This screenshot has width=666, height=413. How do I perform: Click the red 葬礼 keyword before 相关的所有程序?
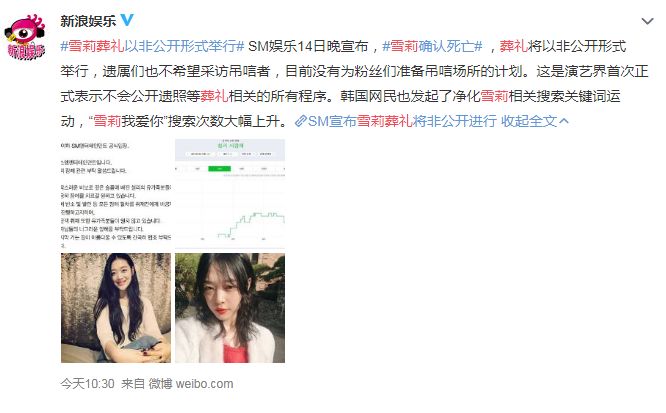[214, 96]
